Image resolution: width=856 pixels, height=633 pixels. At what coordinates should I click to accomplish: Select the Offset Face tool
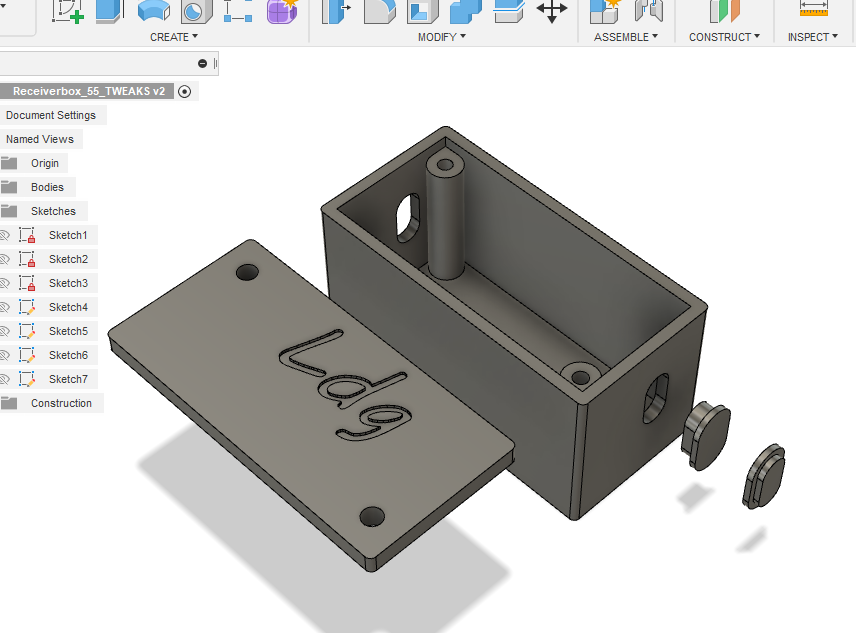click(x=509, y=11)
